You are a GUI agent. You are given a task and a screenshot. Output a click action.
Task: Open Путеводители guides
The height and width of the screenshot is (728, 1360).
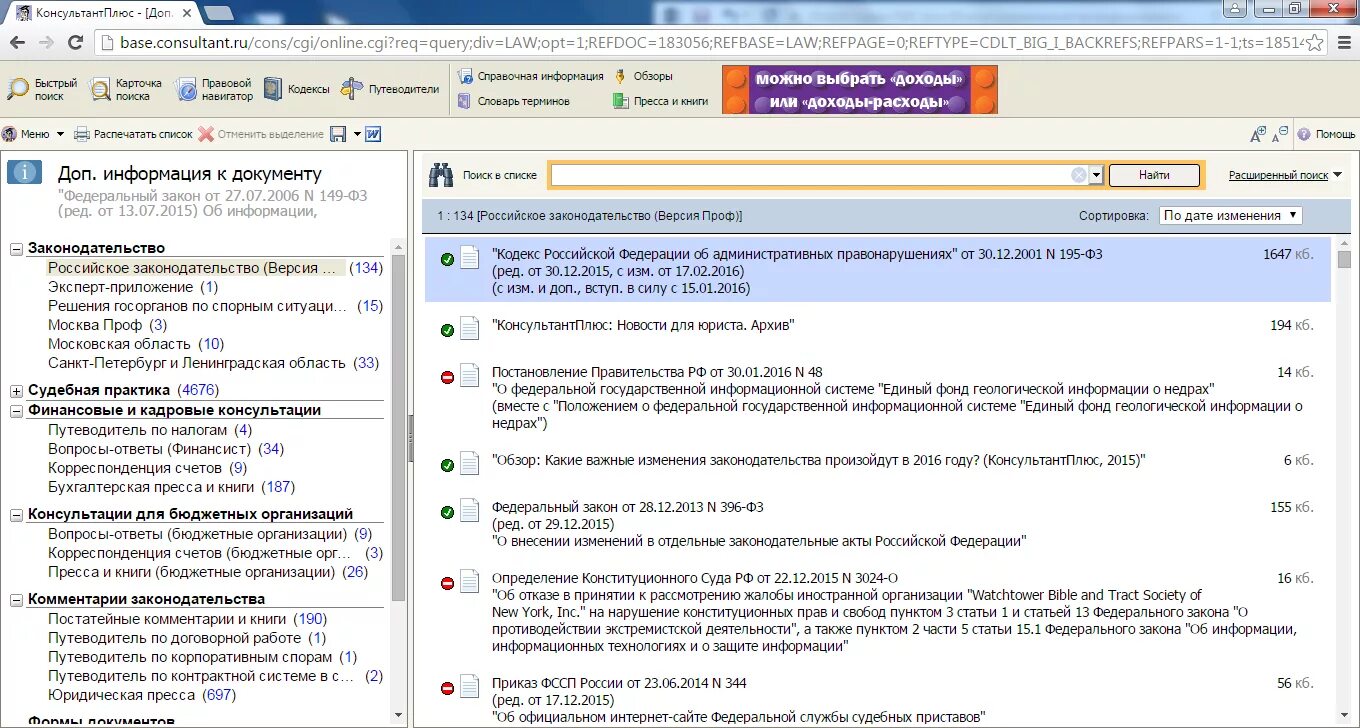tap(390, 89)
